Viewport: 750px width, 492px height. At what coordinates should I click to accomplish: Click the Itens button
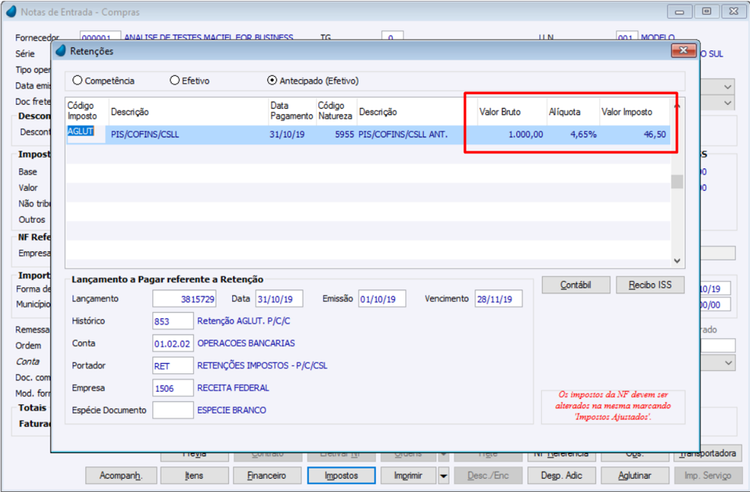(x=194, y=475)
